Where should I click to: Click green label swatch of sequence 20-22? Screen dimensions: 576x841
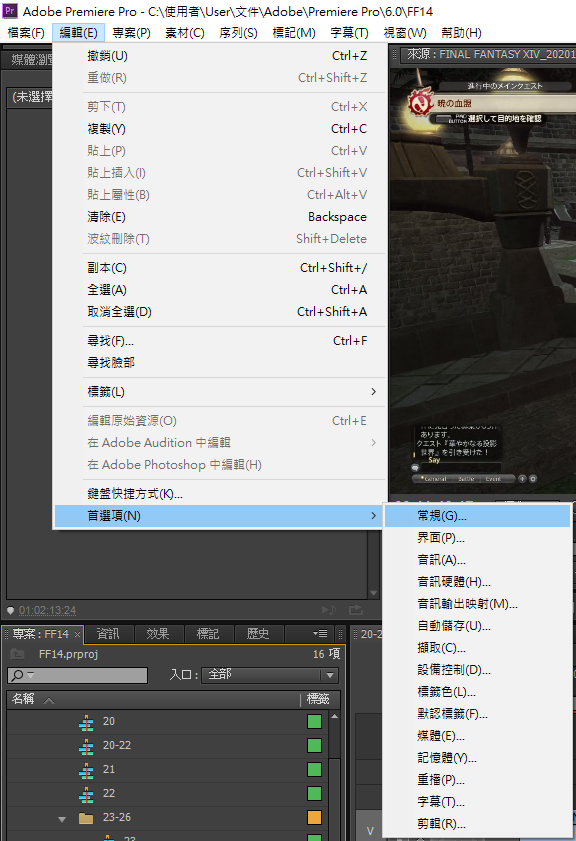tap(314, 746)
